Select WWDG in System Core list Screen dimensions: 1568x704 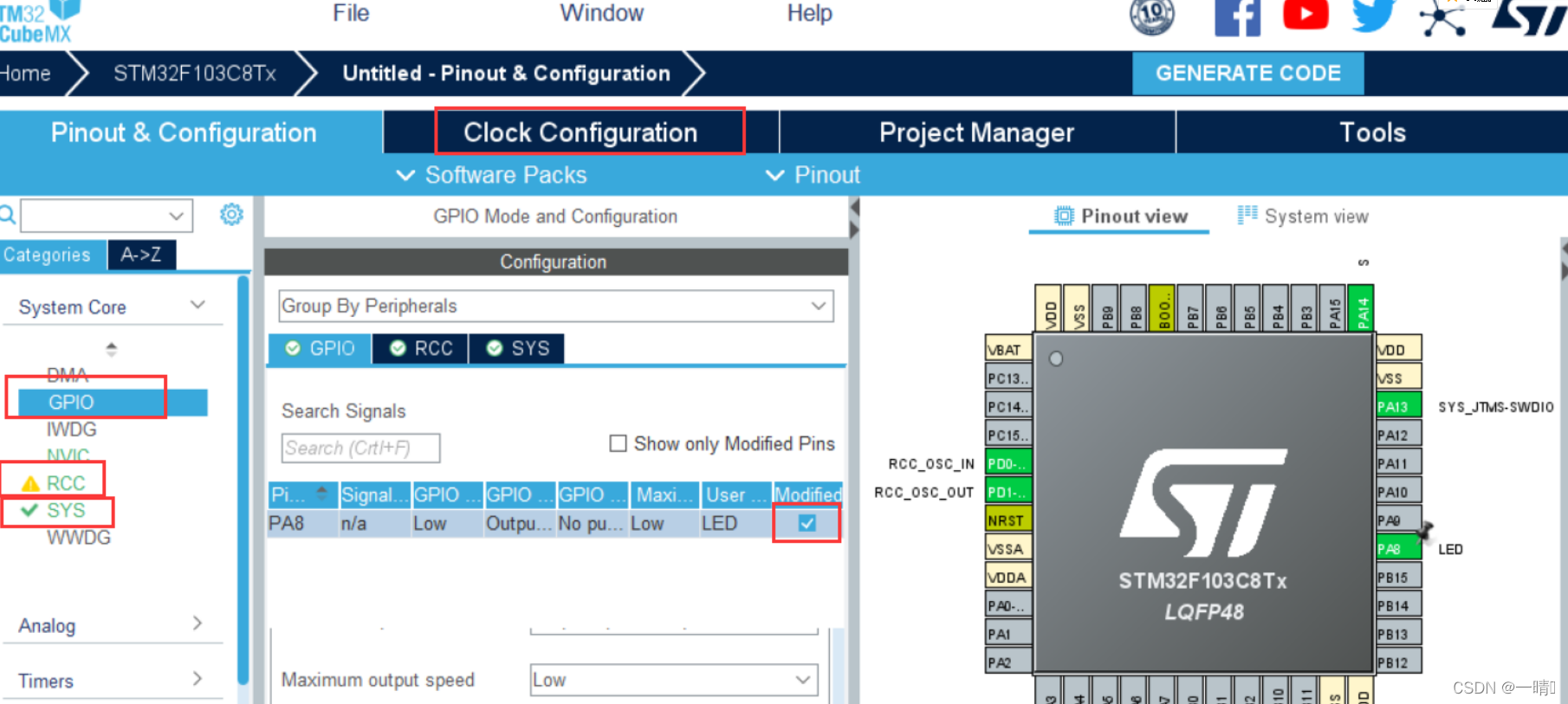79,537
